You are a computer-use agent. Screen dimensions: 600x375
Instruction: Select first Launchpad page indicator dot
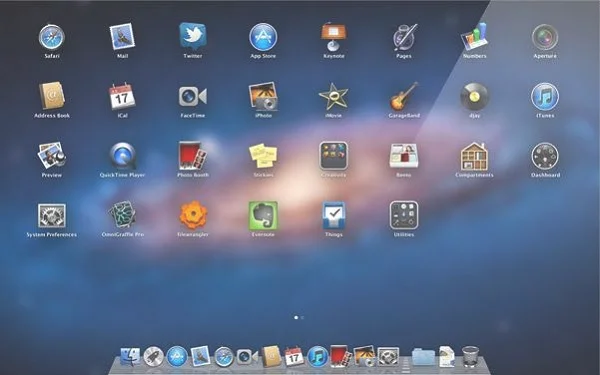tap(296, 317)
